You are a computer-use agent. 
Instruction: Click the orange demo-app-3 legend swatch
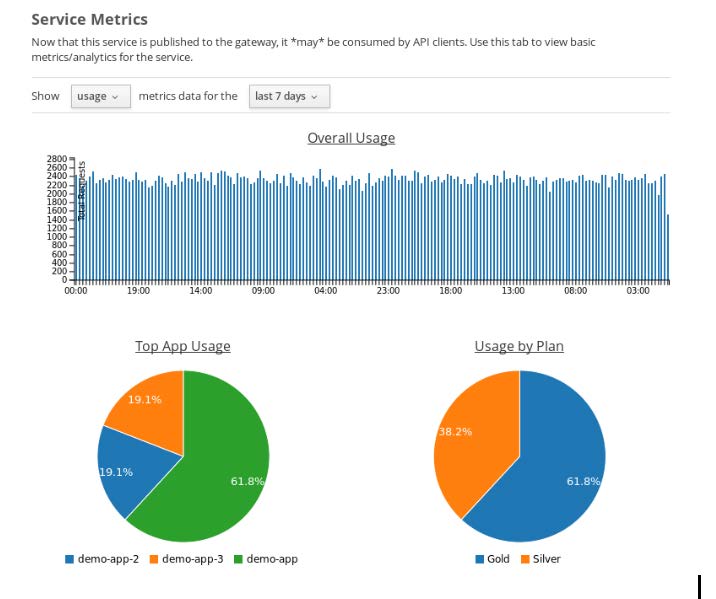coord(154,559)
